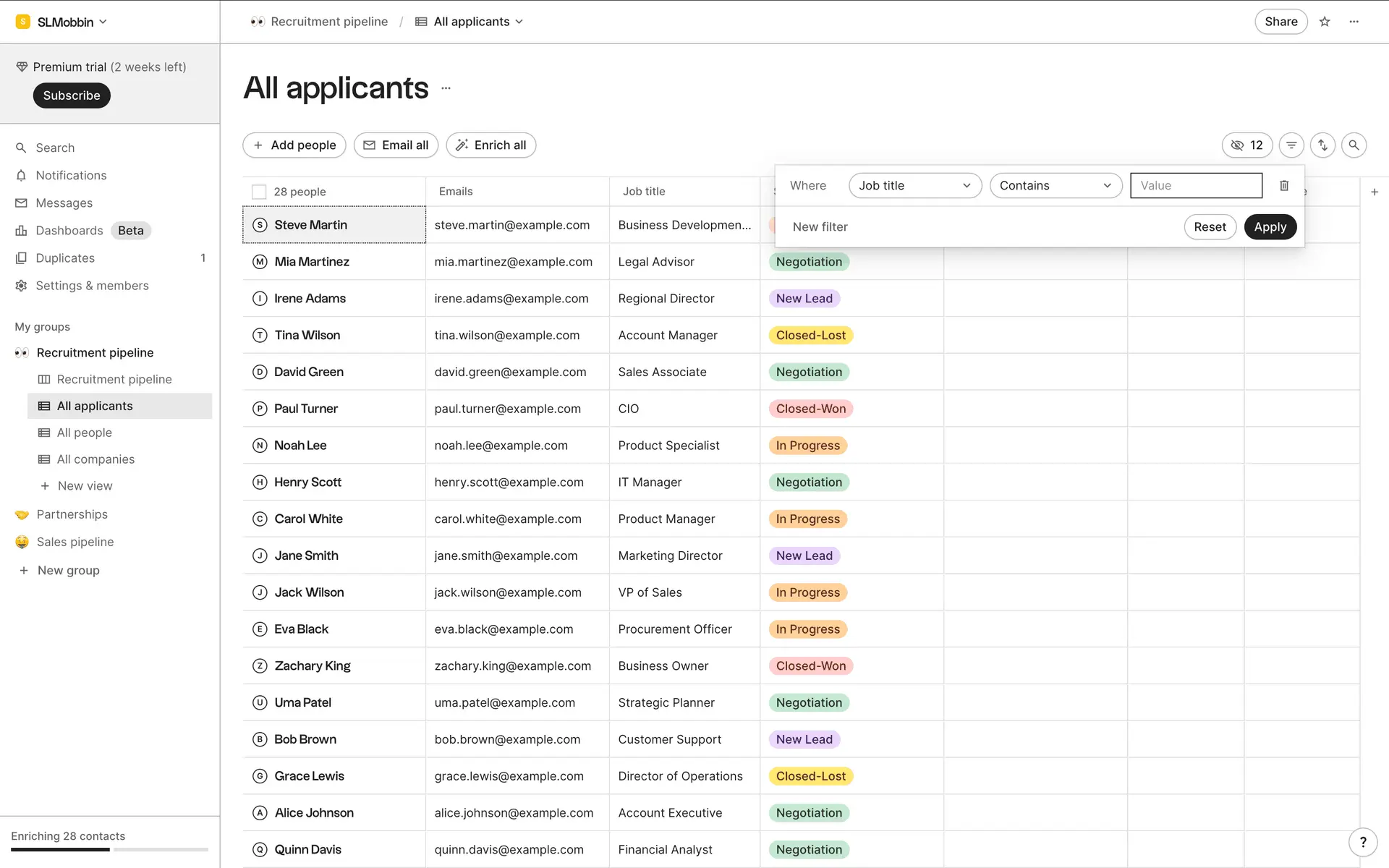Open the All applicants breadcrumb dropdown
Viewport: 1389px width, 868px height.
479,22
